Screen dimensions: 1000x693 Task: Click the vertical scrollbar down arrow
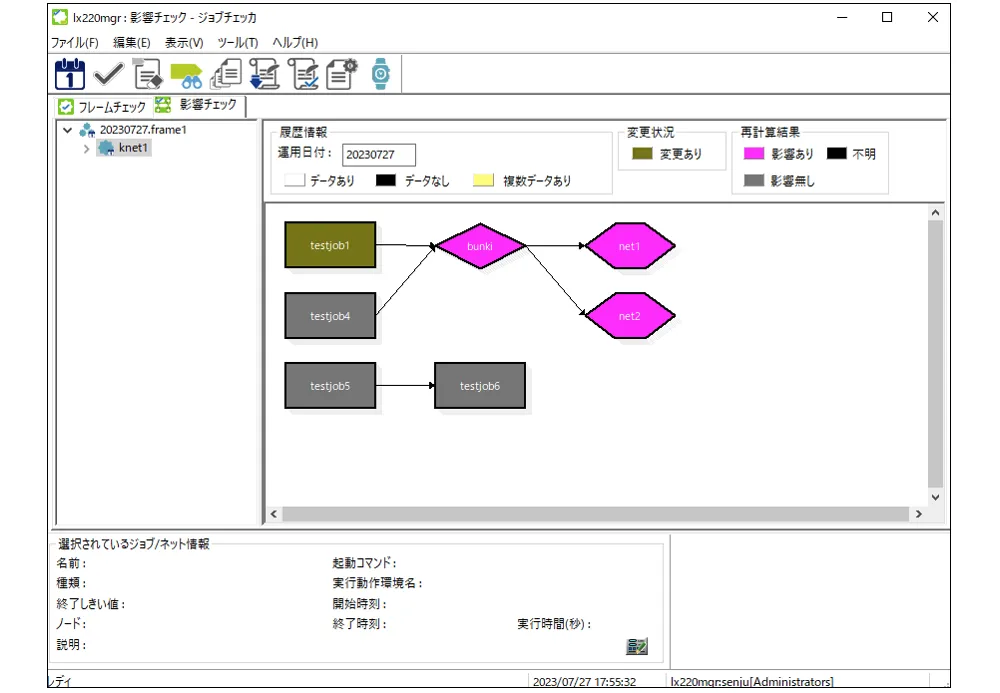[935, 497]
